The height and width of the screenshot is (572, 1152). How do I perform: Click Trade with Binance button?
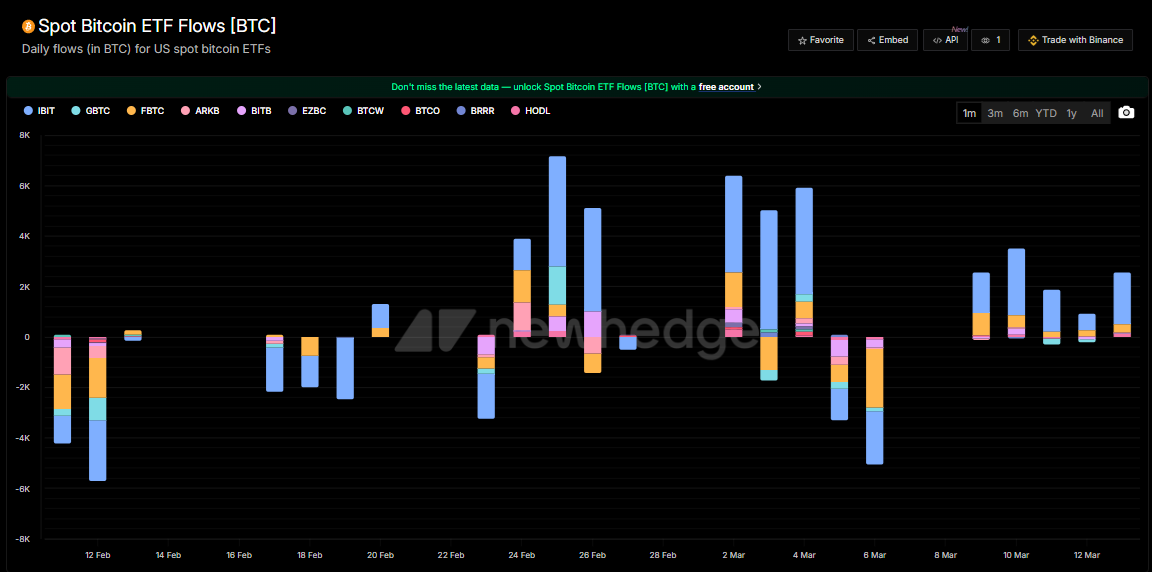click(1075, 40)
